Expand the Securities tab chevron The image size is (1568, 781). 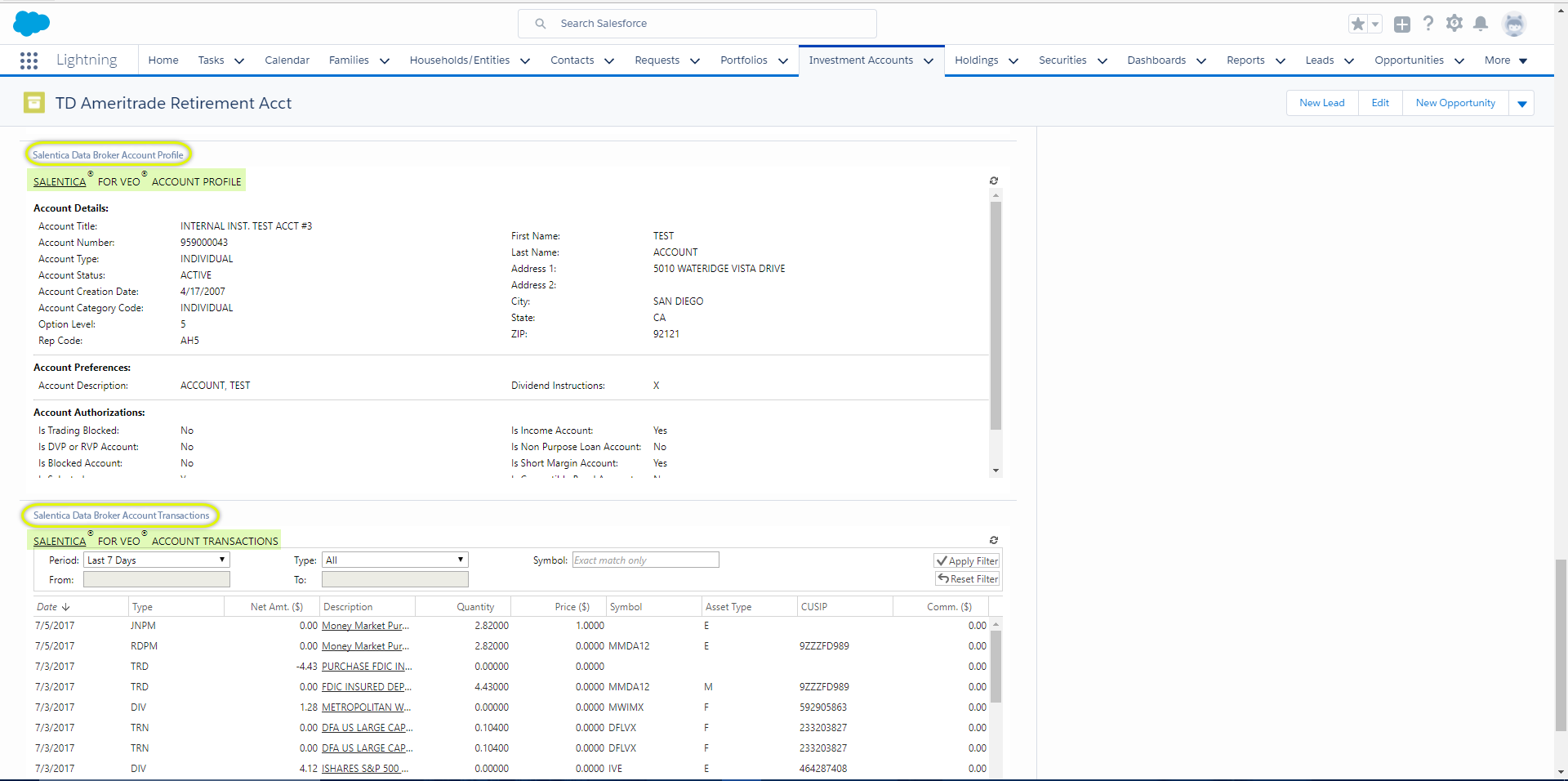pyautogui.click(x=1102, y=61)
